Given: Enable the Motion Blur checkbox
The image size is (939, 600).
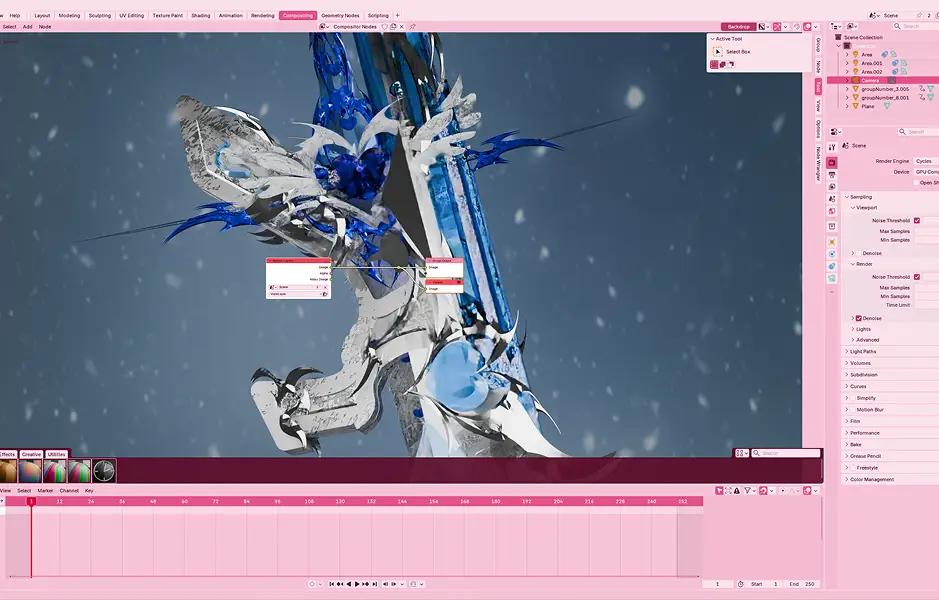Looking at the screenshot, I should tap(853, 410).
